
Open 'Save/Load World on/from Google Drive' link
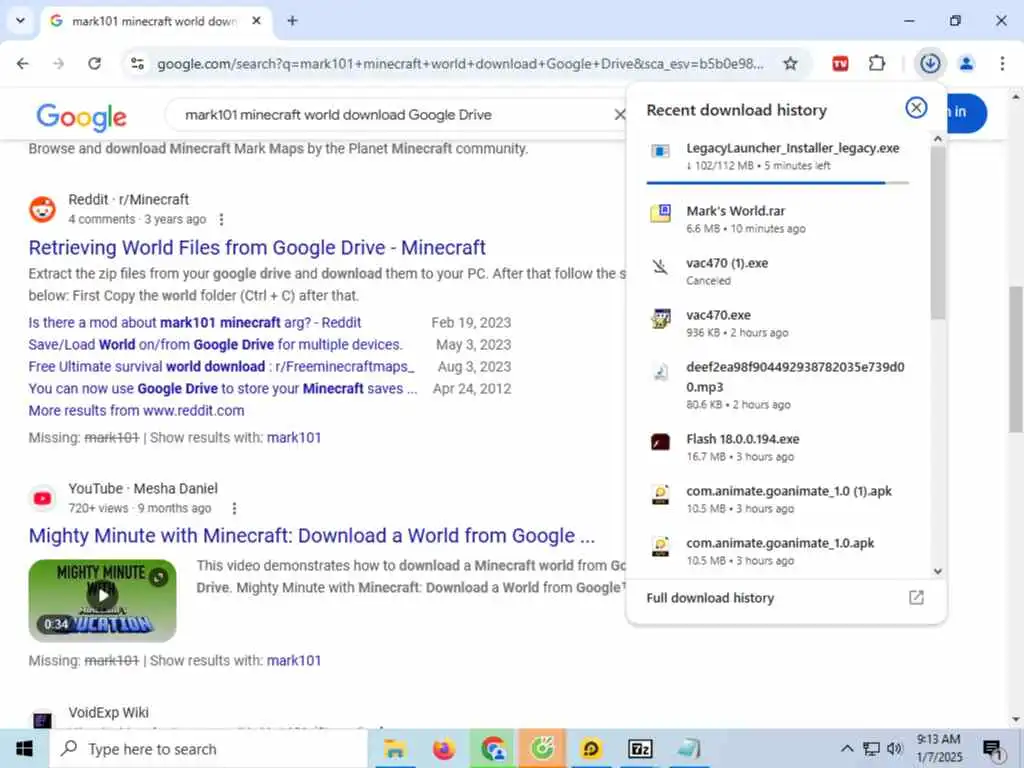point(216,344)
